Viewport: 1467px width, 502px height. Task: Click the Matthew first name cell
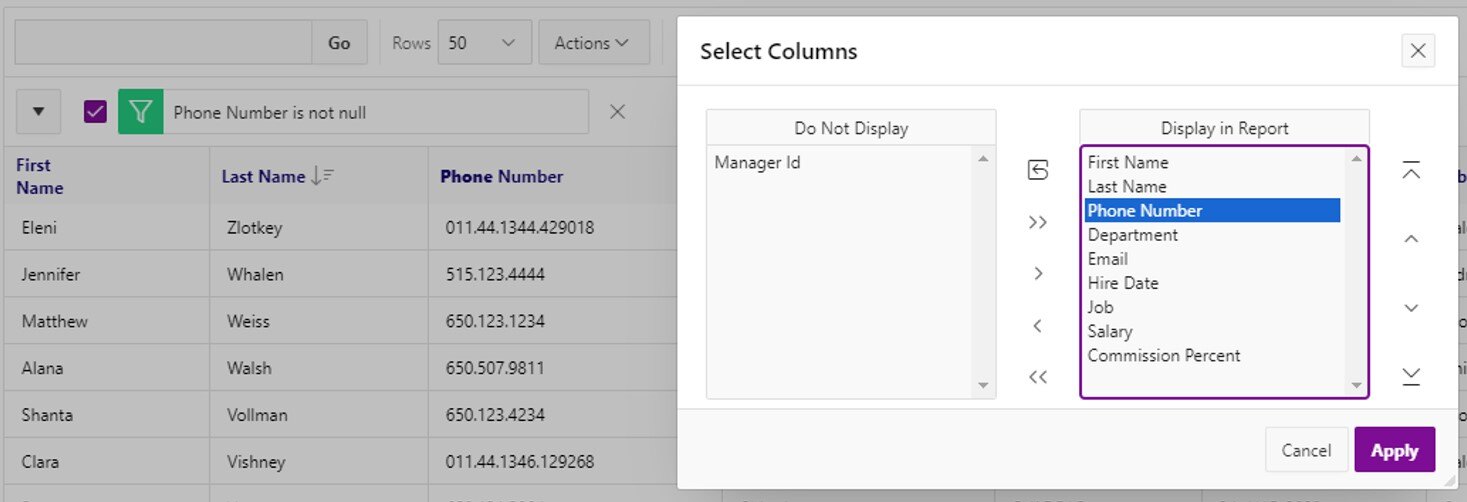(55, 321)
